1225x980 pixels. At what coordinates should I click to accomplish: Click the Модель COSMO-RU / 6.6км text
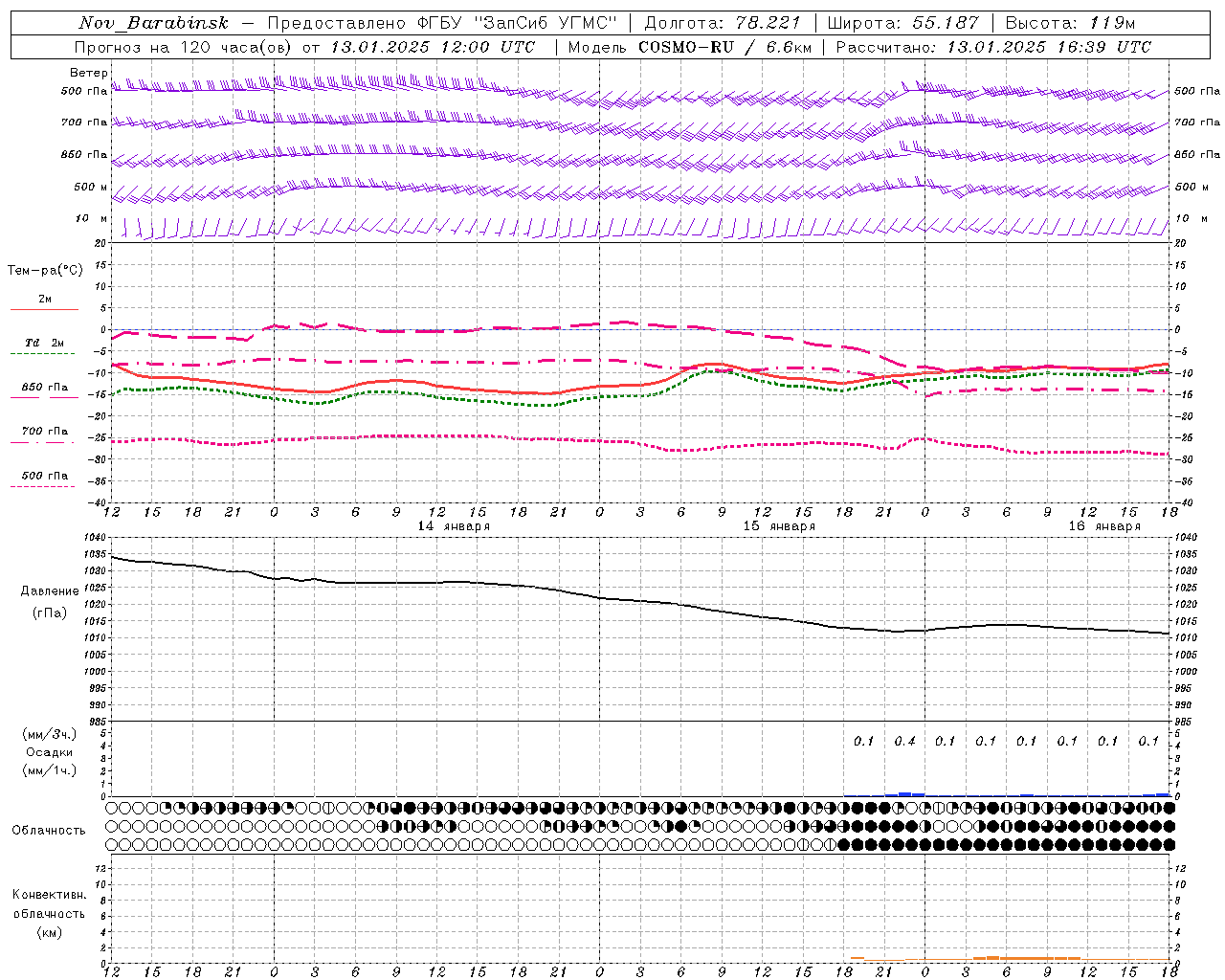(689, 47)
